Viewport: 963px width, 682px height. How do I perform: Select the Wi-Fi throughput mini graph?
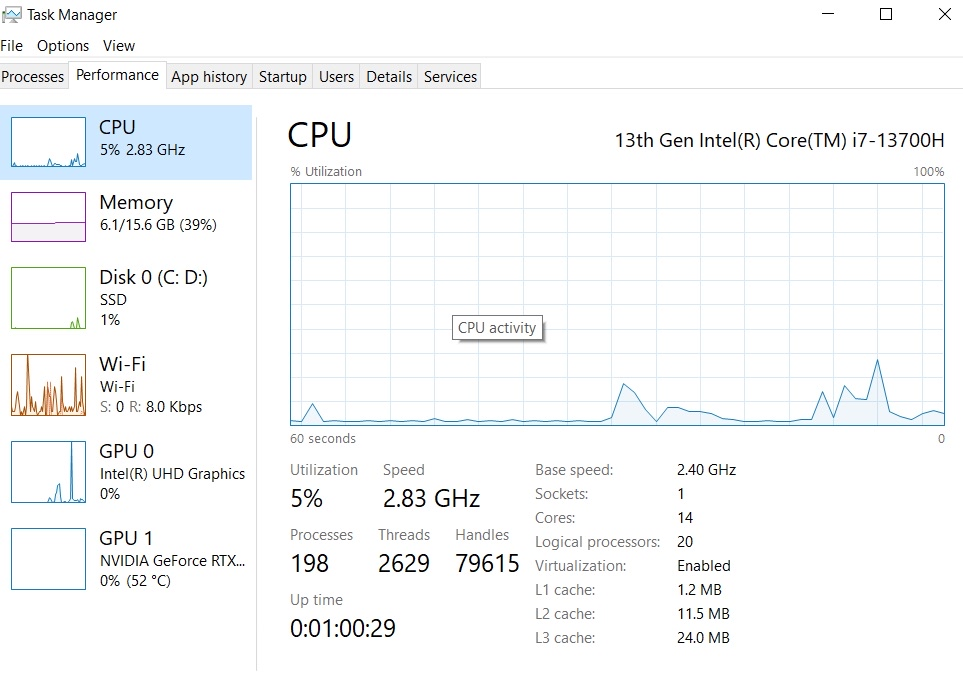pos(48,384)
